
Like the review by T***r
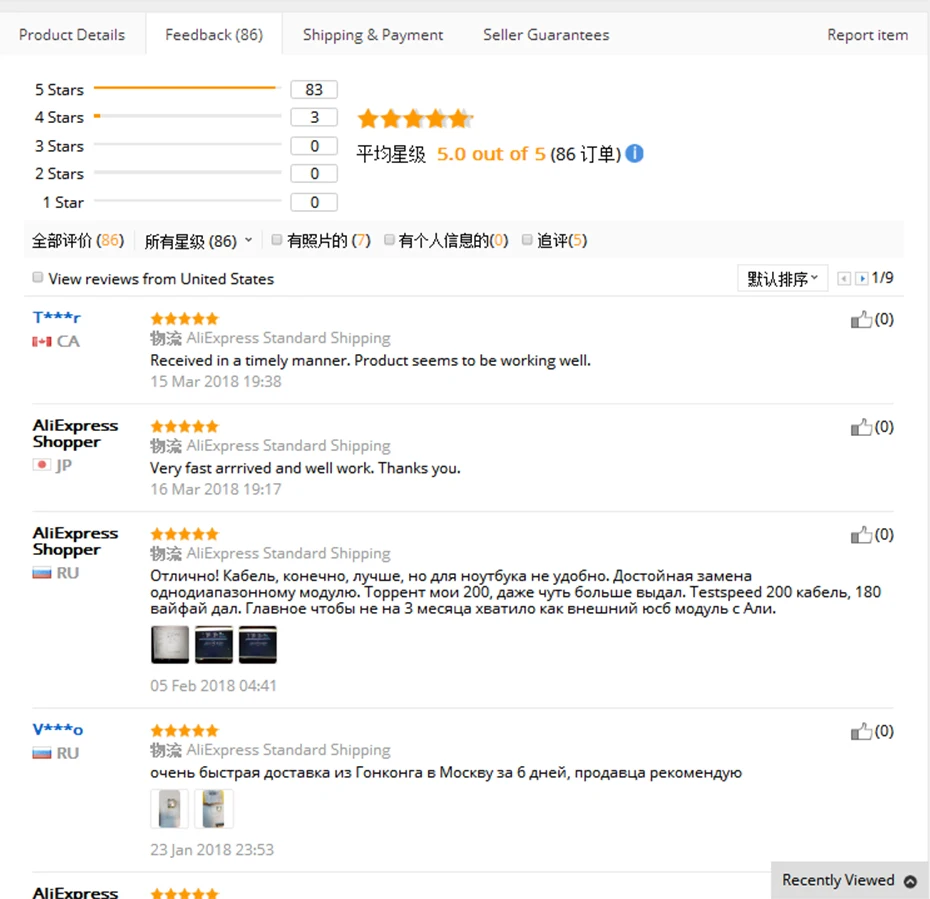coord(861,320)
